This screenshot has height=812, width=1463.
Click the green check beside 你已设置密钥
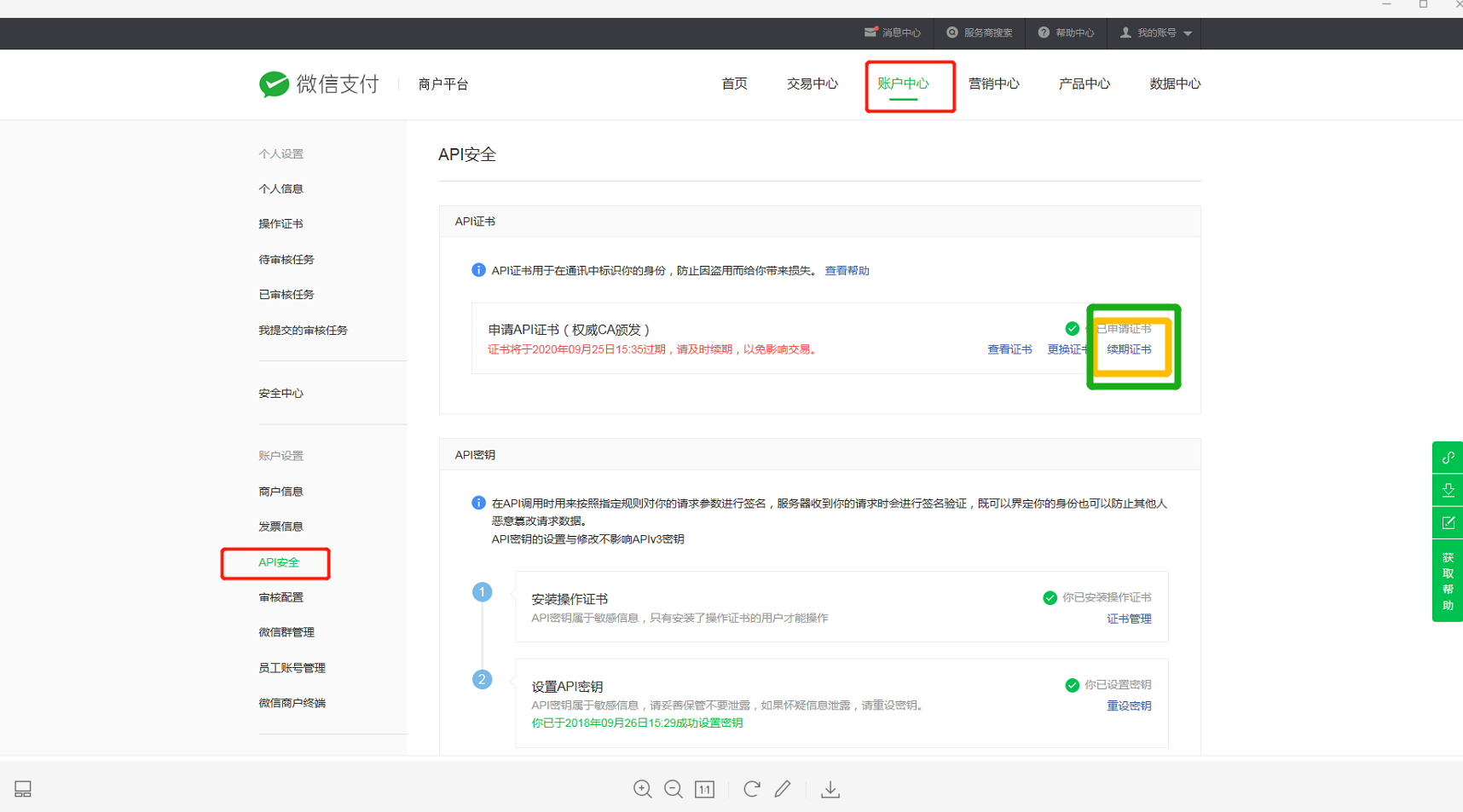coord(1072,685)
